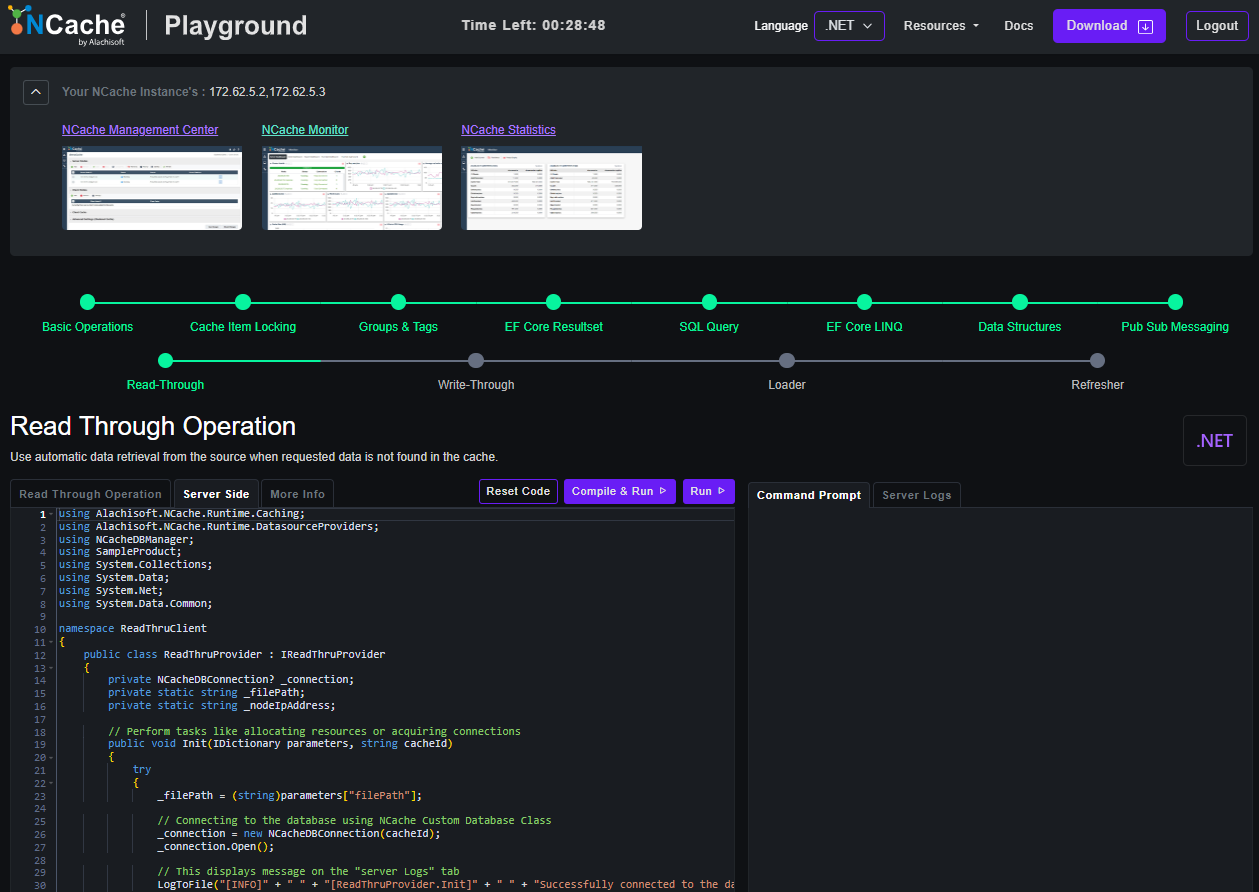Select the Write-Through step marker
The height and width of the screenshot is (892, 1259).
tap(476, 361)
